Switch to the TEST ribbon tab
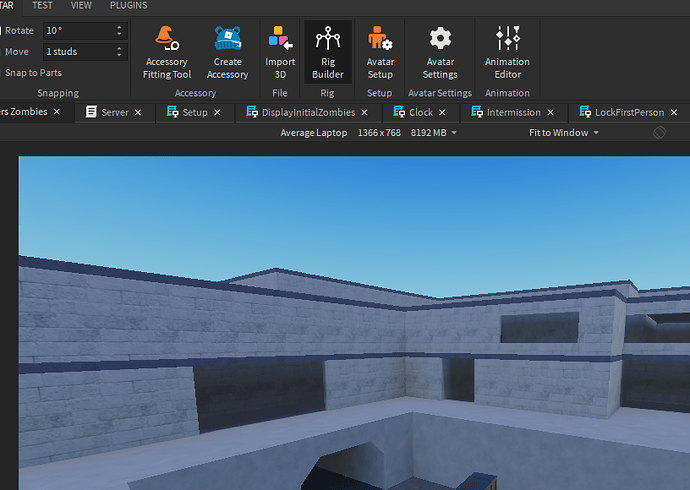Image resolution: width=690 pixels, height=490 pixels. (x=42, y=5)
